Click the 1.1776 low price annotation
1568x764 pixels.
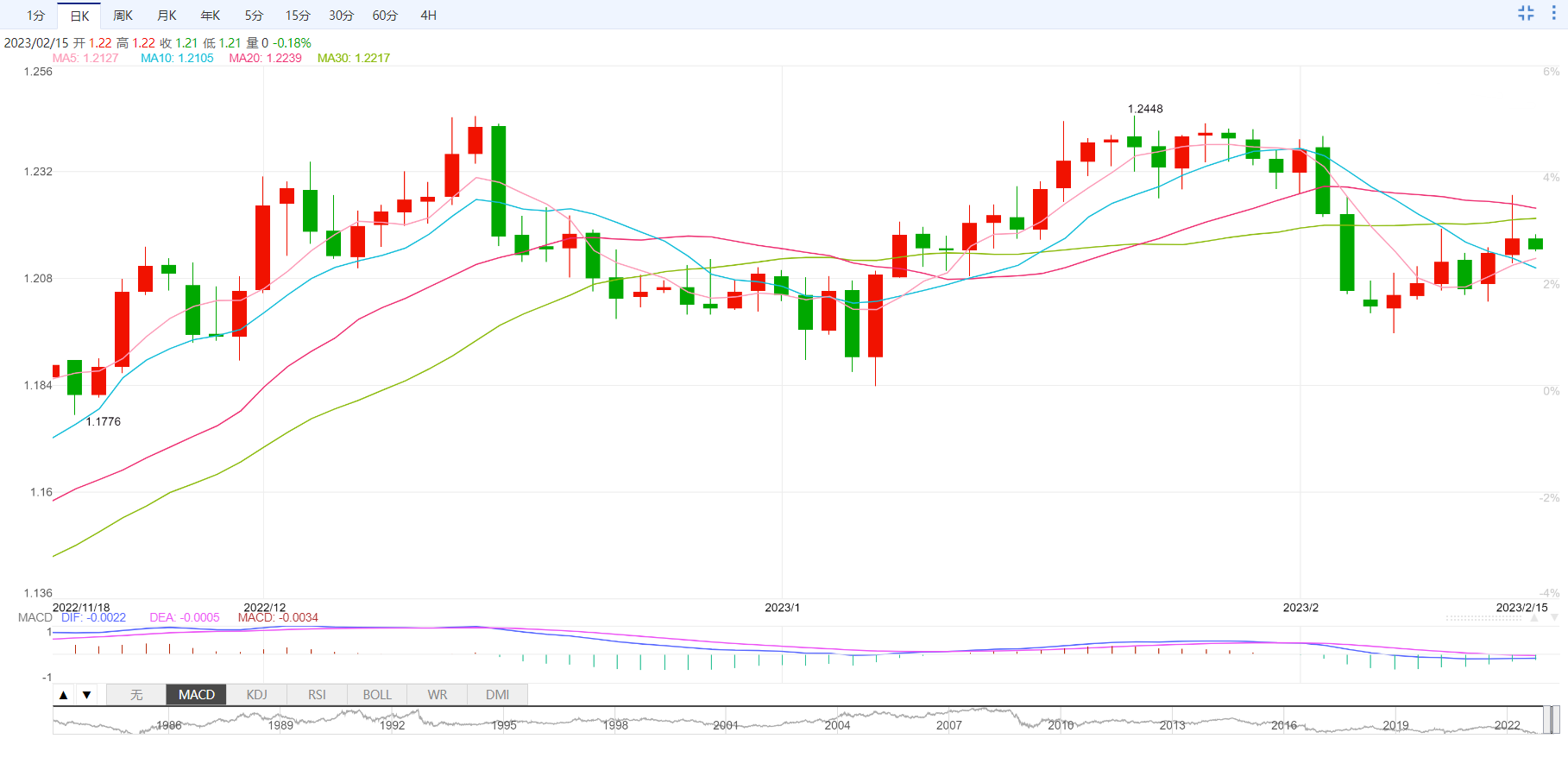[x=104, y=421]
